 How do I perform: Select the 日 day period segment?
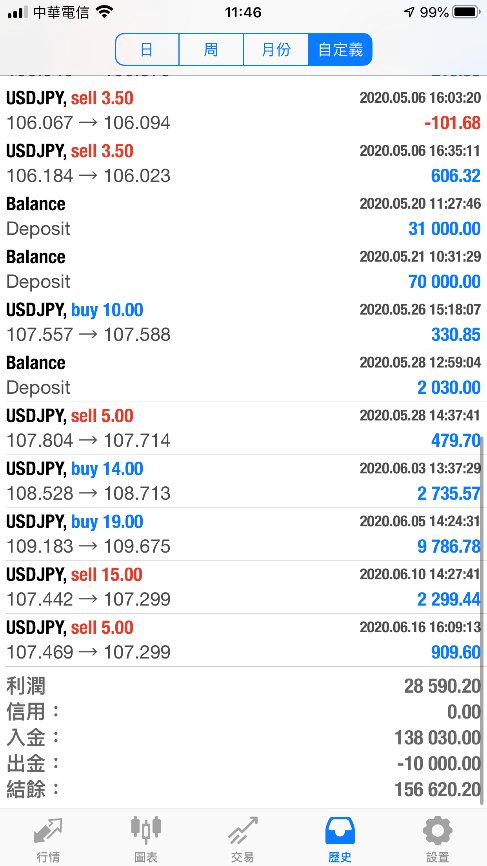click(x=147, y=50)
